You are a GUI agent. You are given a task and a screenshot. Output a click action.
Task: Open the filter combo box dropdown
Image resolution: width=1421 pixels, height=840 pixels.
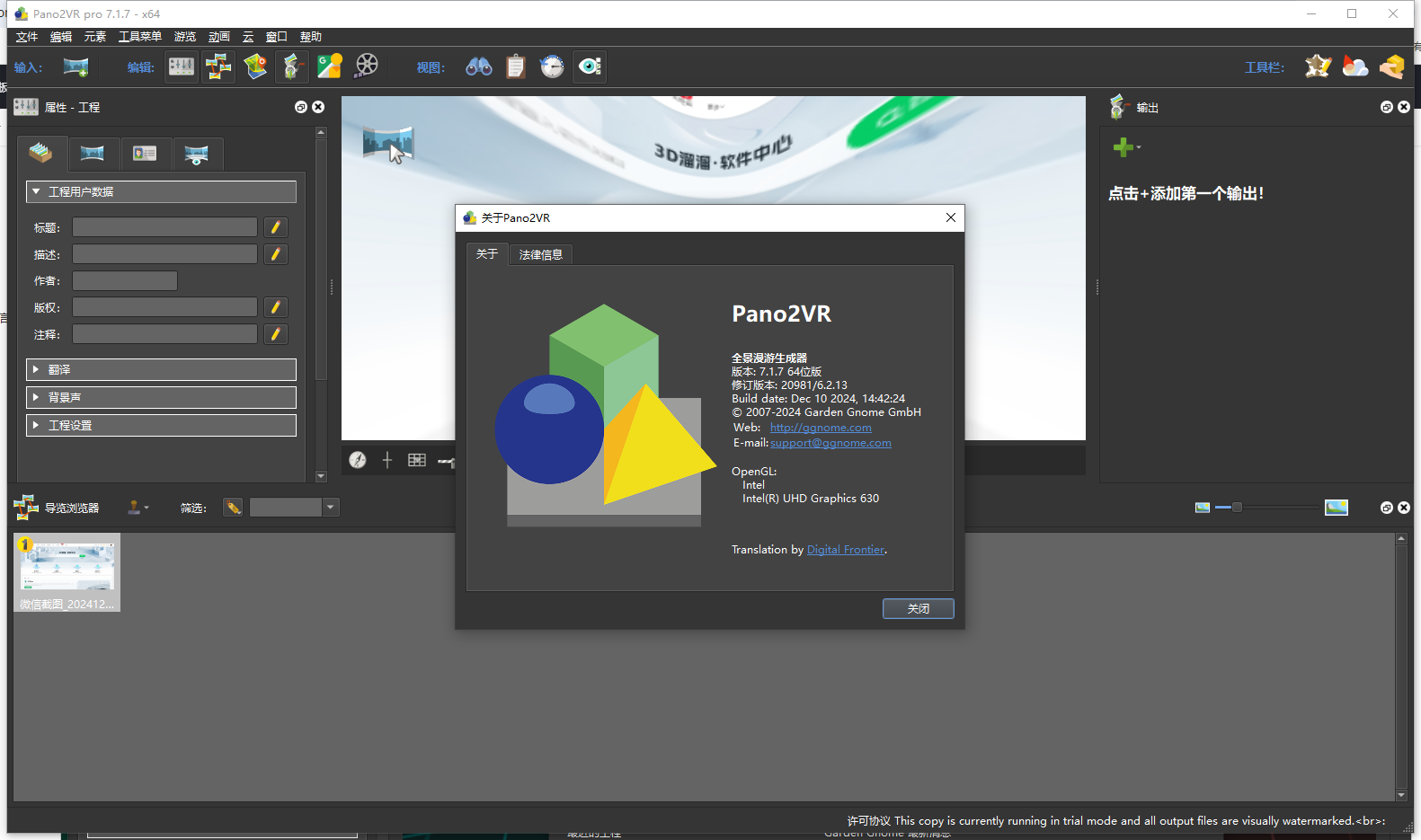click(331, 508)
